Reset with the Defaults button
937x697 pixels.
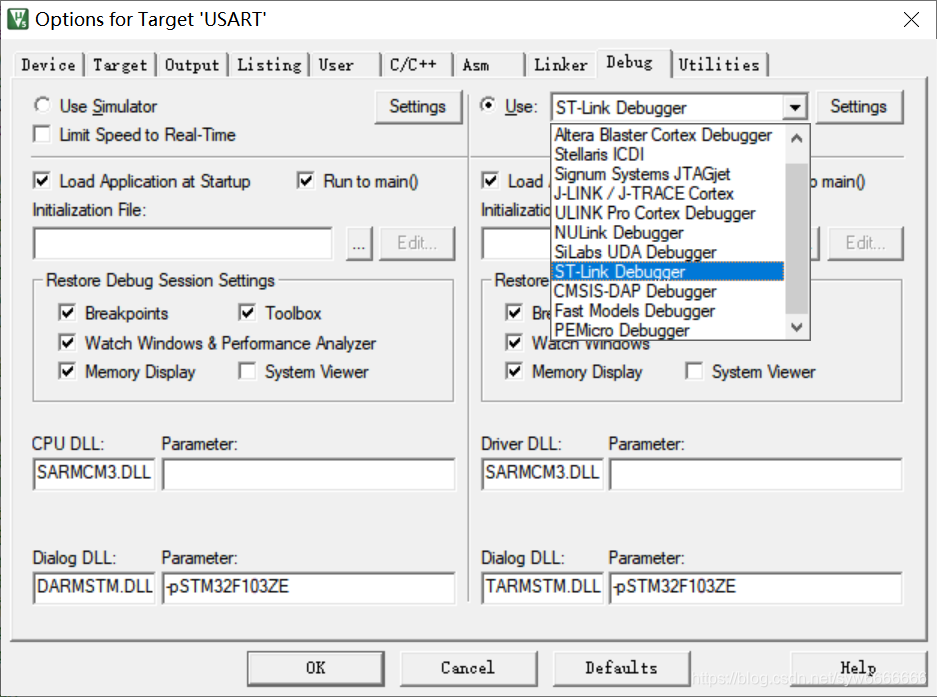(621, 668)
